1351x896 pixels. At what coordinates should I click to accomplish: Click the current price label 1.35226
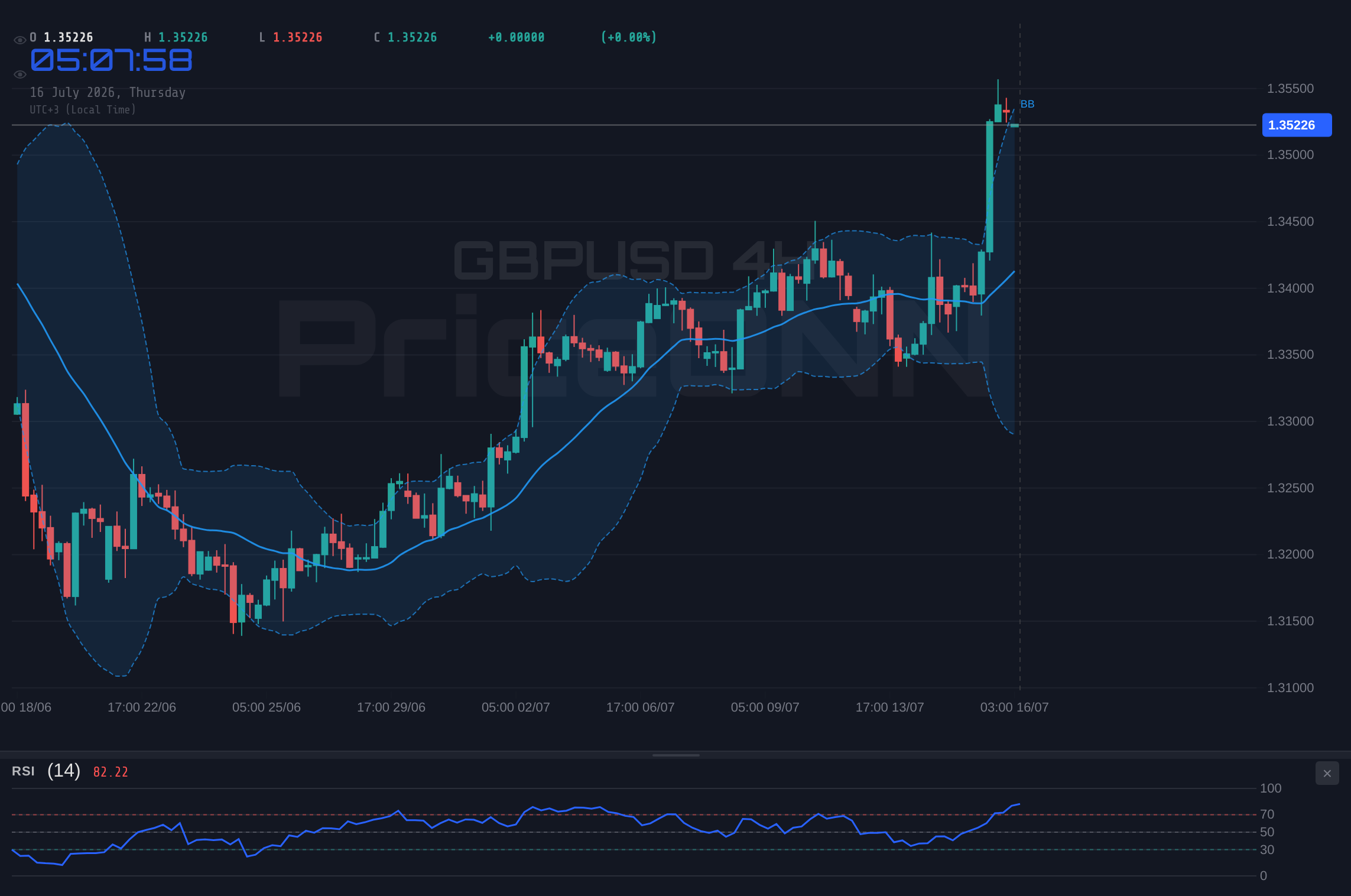(1297, 125)
